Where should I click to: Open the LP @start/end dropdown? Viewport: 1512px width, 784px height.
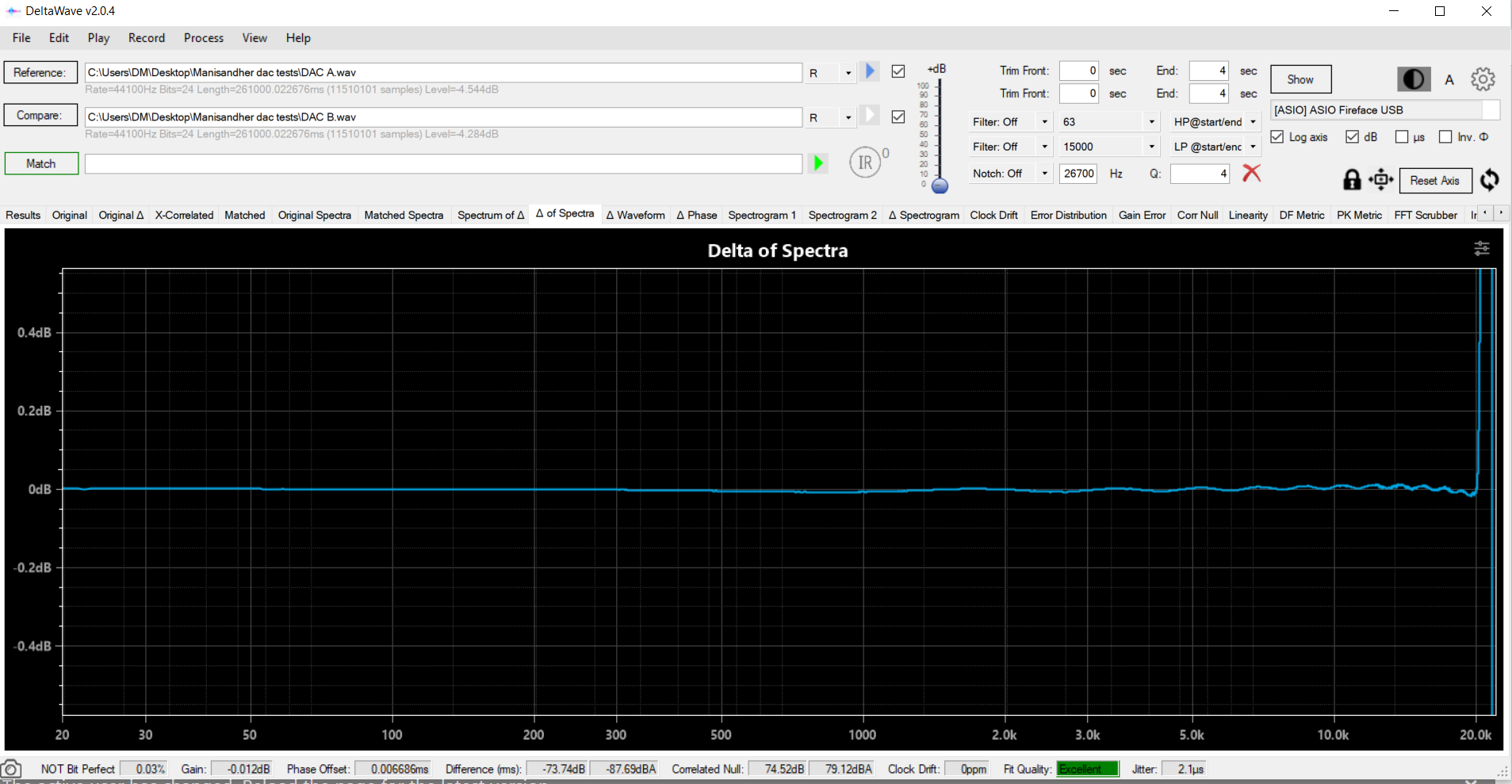click(1254, 147)
